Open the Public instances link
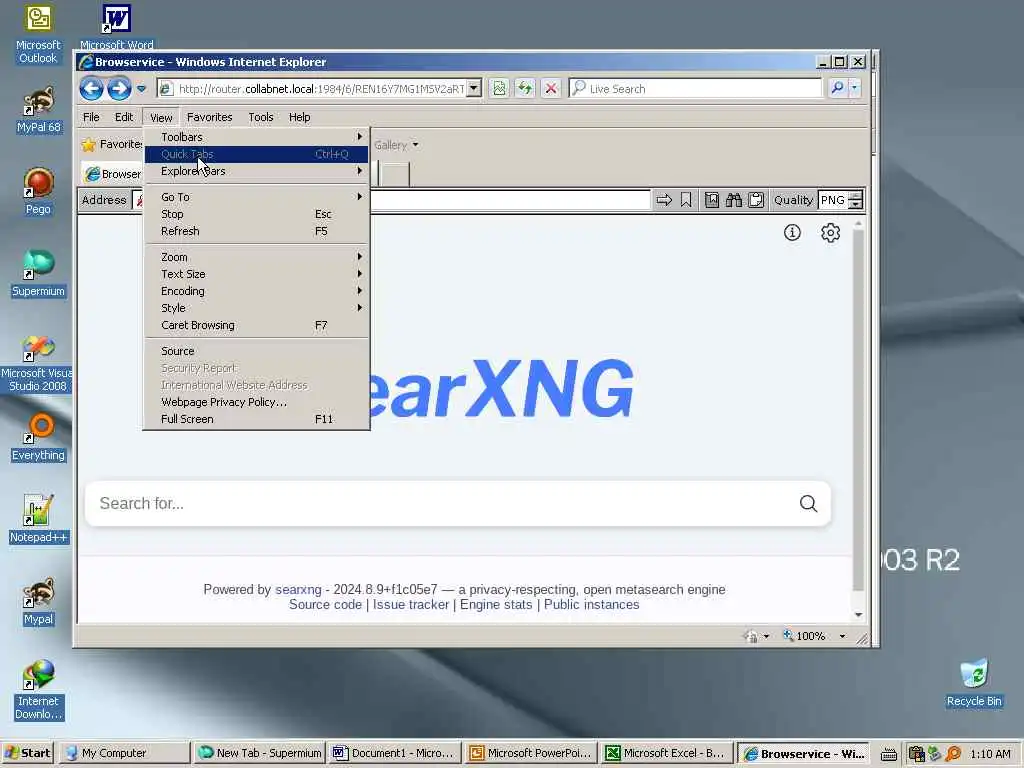The image size is (1024, 768). point(592,605)
